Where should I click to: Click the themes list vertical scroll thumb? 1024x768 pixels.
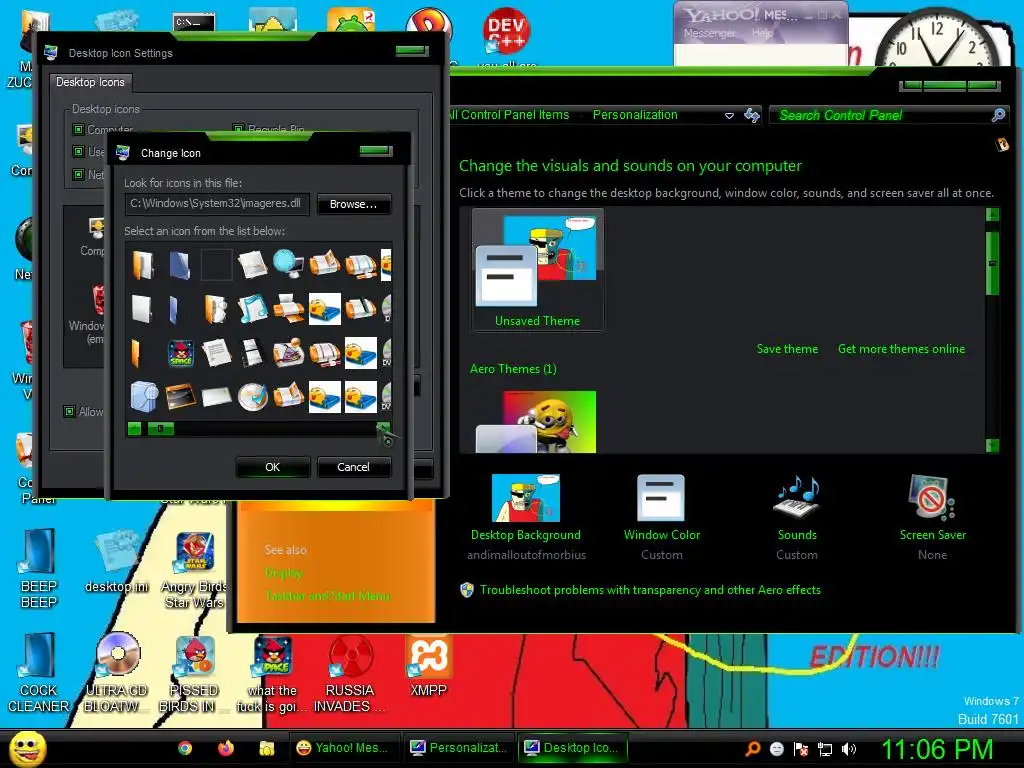[993, 263]
